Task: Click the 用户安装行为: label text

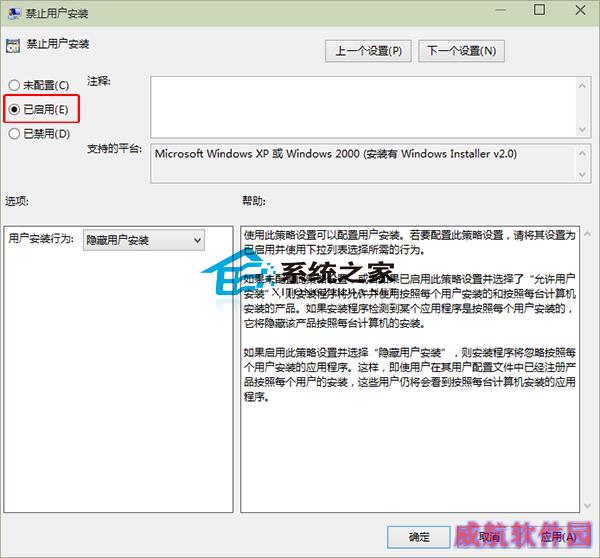Action: [x=41, y=238]
